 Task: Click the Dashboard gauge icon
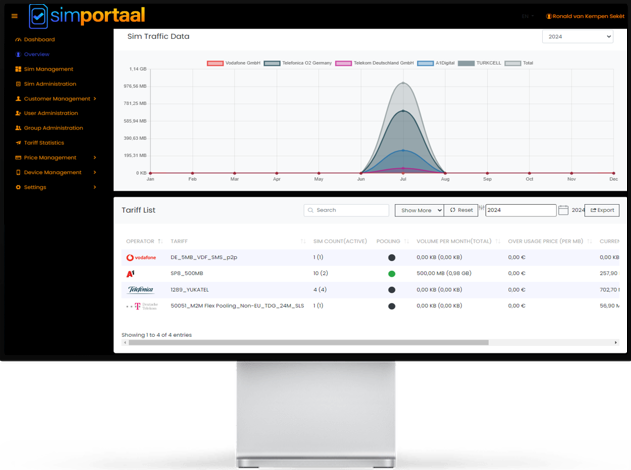(x=18, y=39)
